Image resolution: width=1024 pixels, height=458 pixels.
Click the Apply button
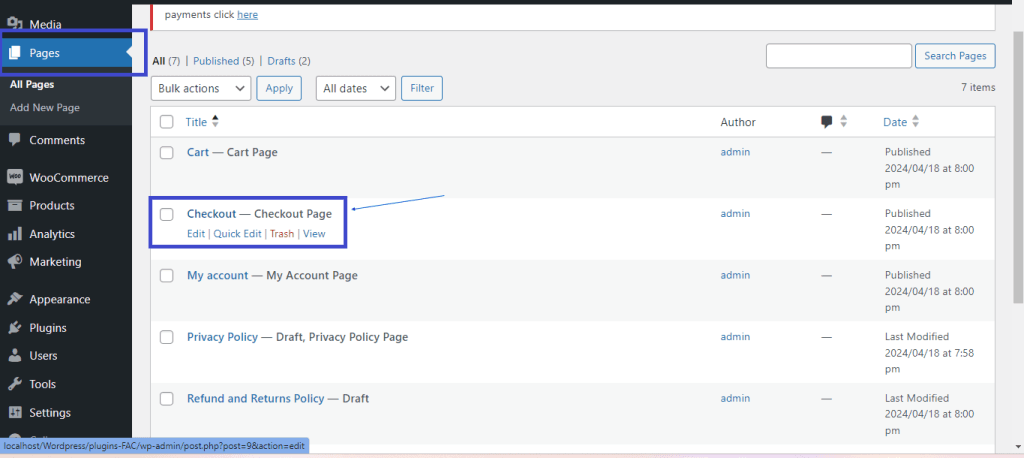click(279, 88)
